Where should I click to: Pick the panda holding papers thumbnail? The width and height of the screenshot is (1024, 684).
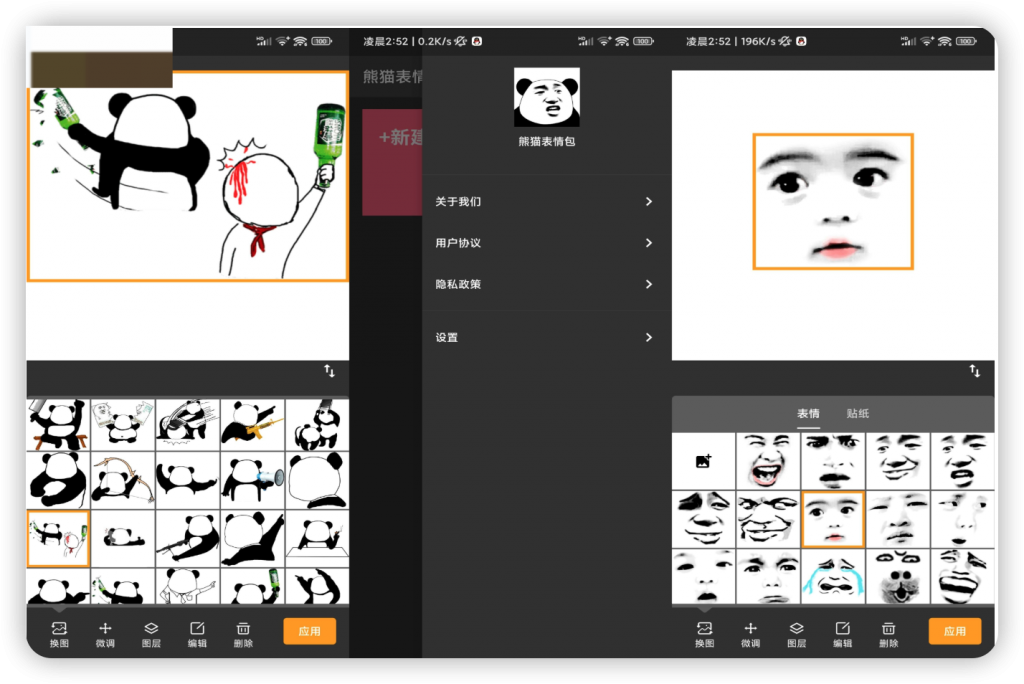123,425
